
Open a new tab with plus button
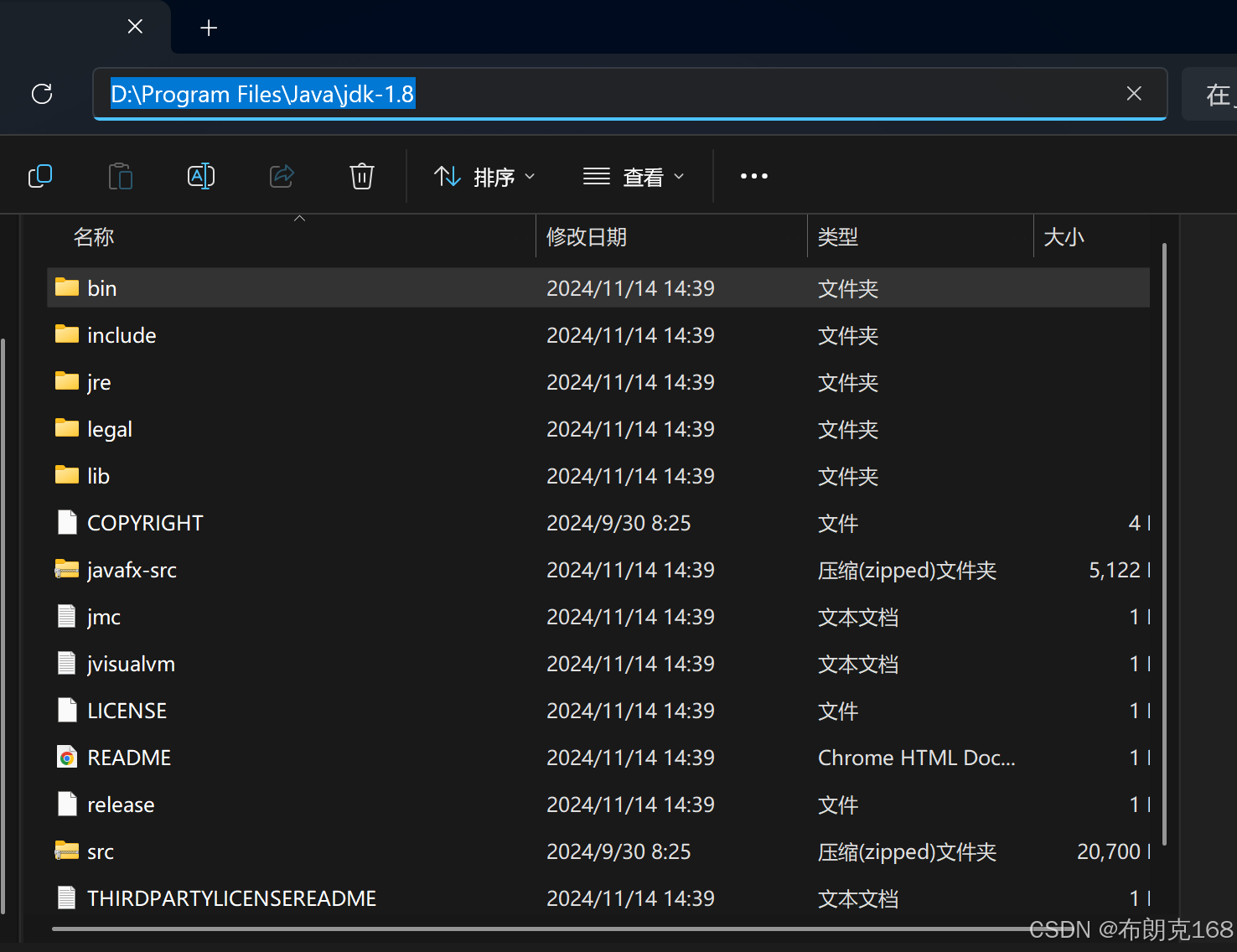click(209, 28)
